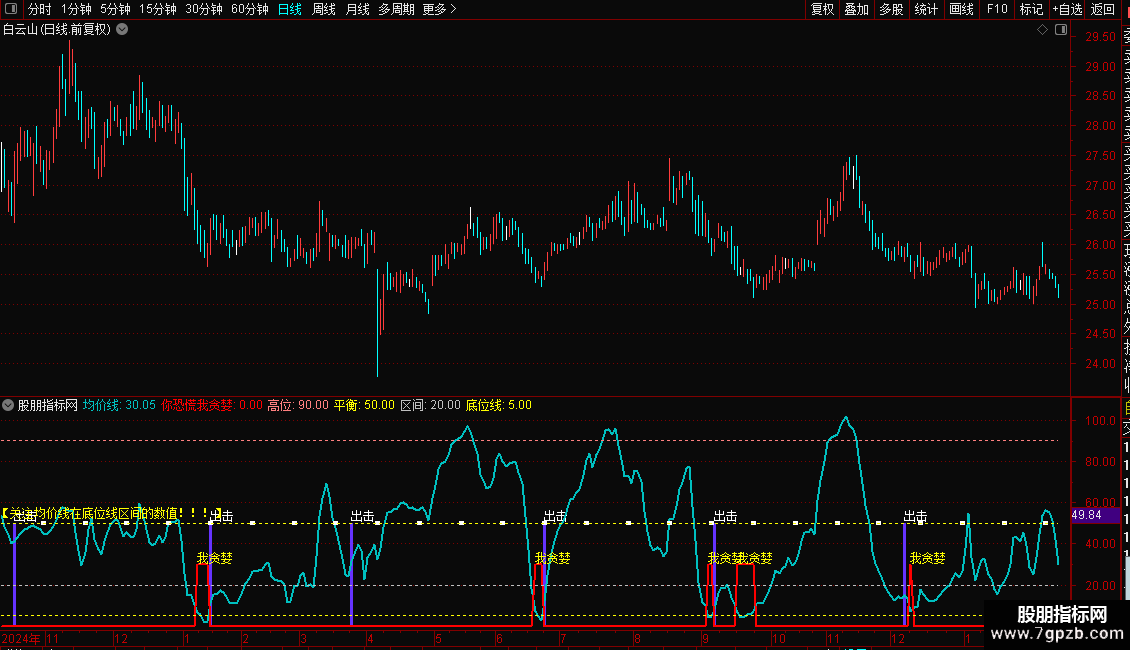The image size is (1130, 650).
Task: Add stock via +自选 button
Action: pos(1067,9)
